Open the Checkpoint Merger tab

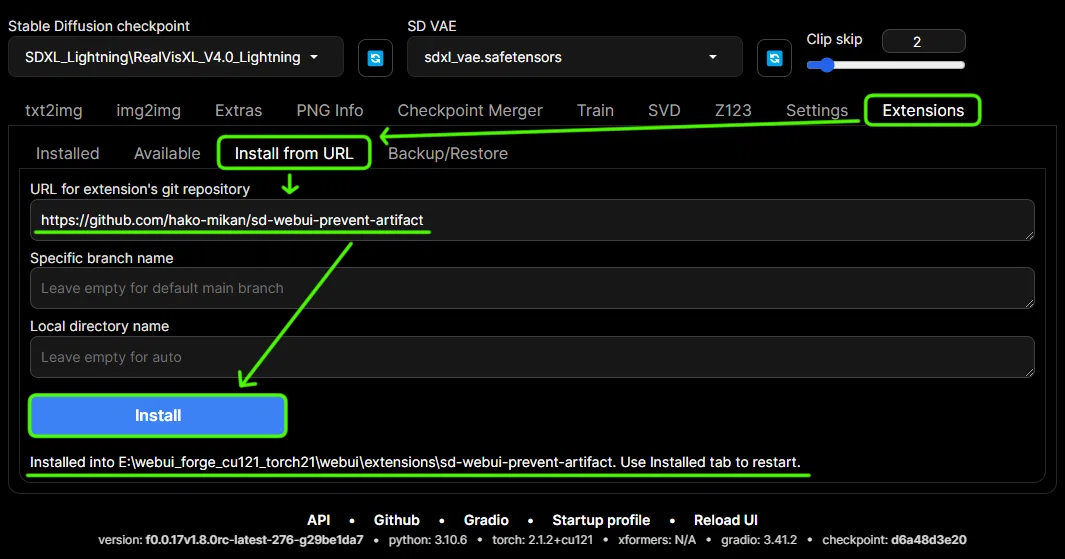[470, 110]
